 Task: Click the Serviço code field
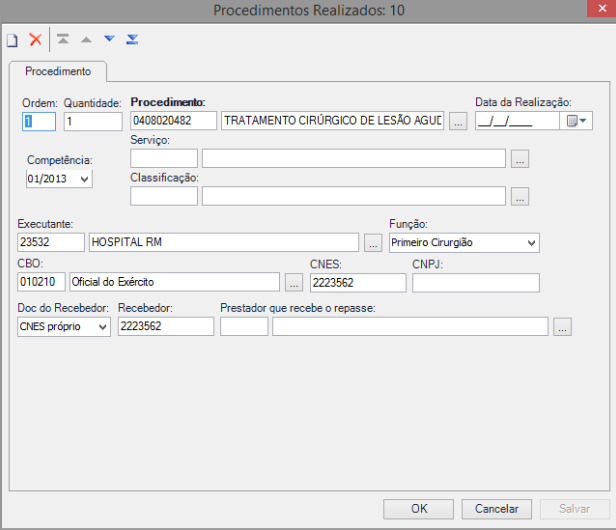point(164,158)
